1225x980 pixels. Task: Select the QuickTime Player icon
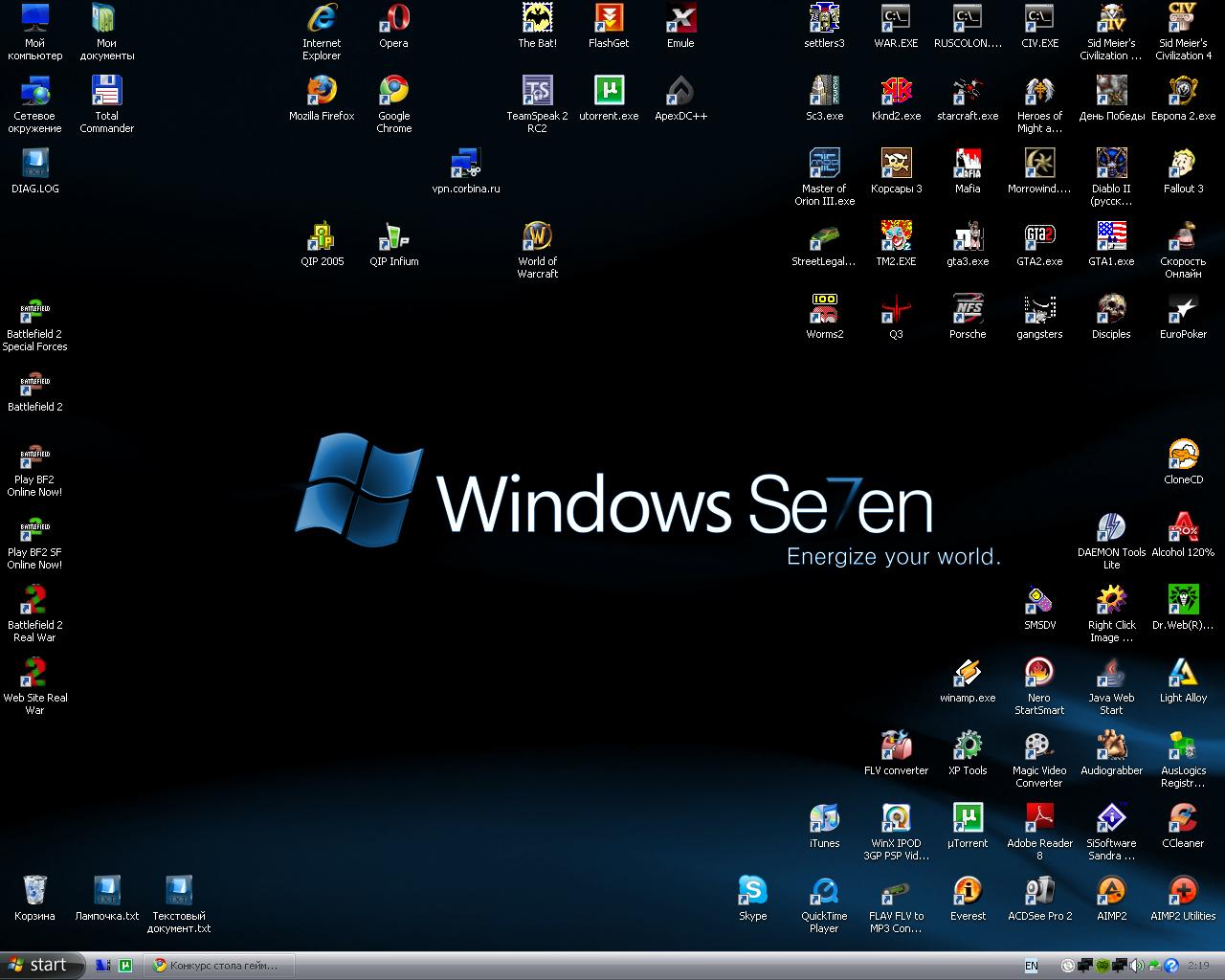point(824,891)
